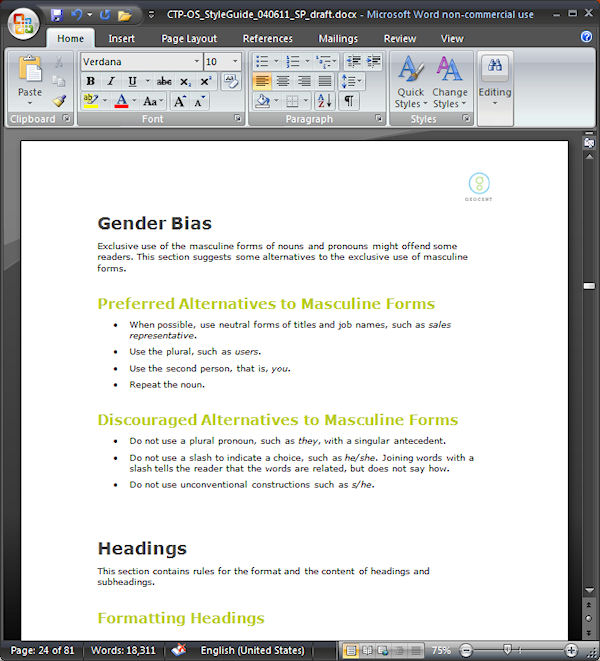This screenshot has width=600, height=661.
Task: Click the Save icon in quick access toolbar
Action: tap(57, 15)
